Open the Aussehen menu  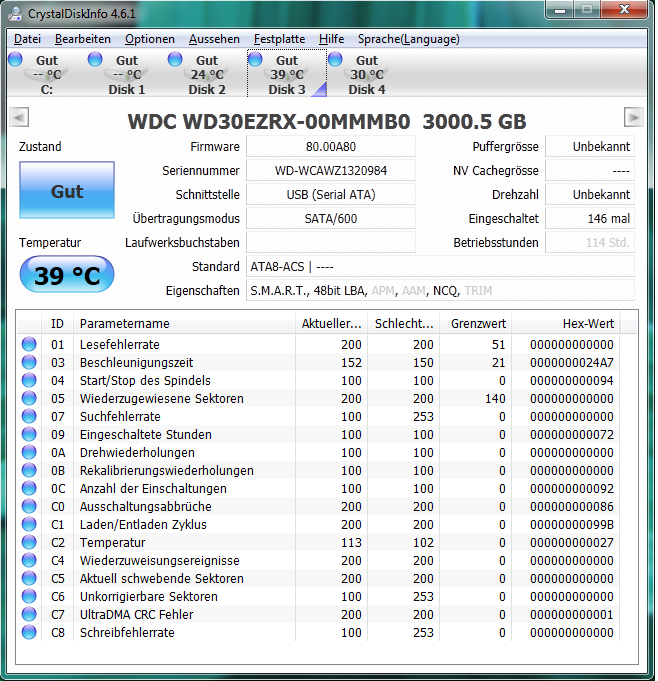pos(214,39)
